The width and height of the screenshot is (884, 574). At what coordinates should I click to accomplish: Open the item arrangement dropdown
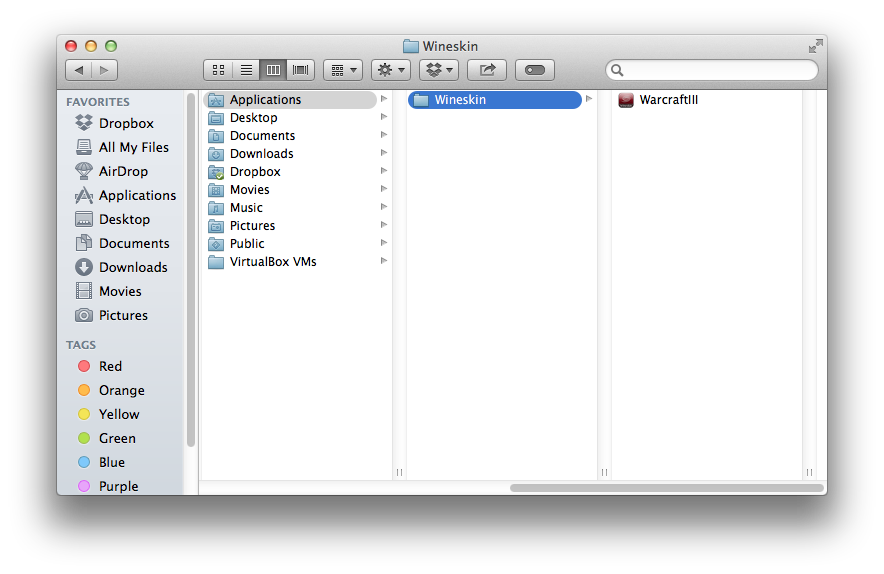click(x=343, y=70)
